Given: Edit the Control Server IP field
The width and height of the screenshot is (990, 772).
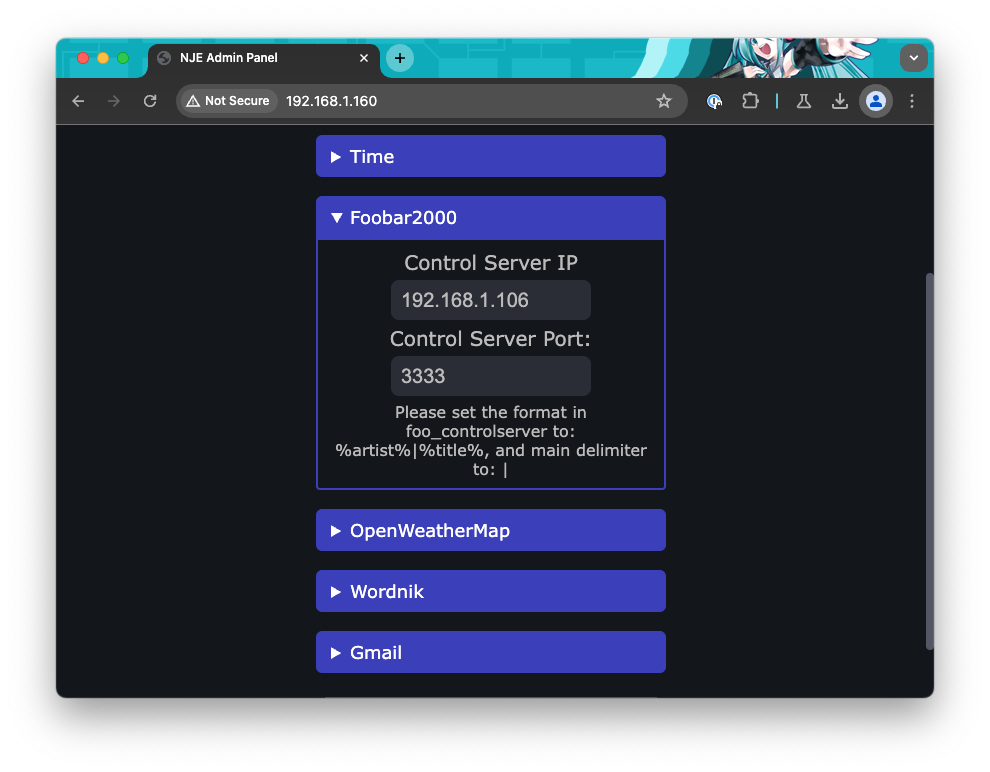Looking at the screenshot, I should 491,300.
